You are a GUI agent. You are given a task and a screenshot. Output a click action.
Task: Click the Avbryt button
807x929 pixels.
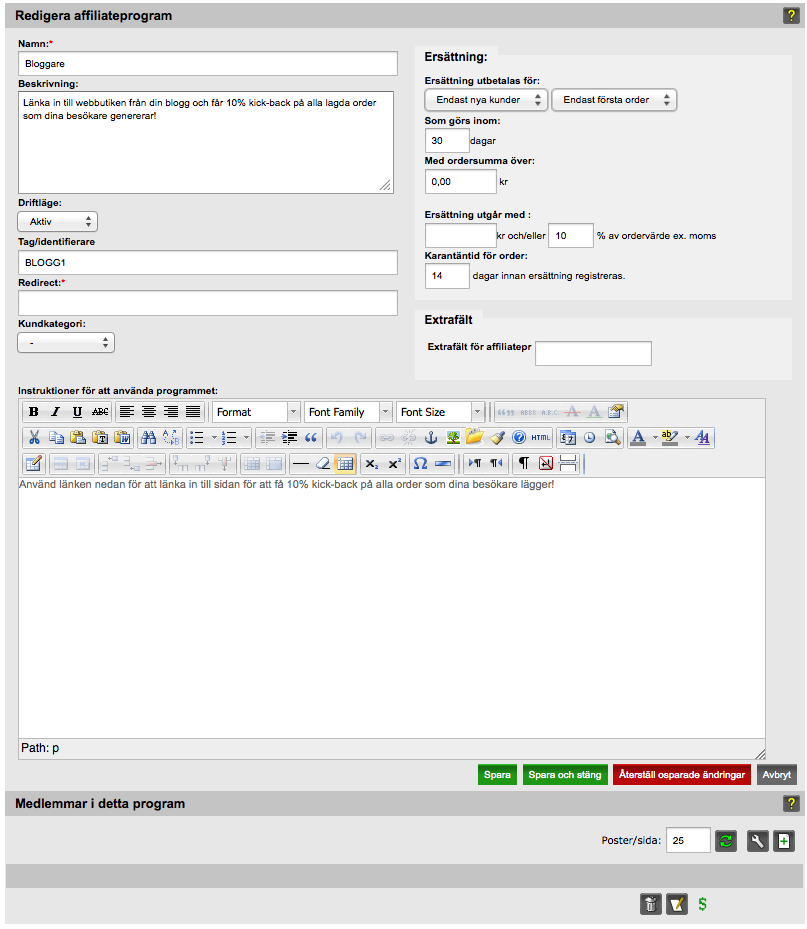[777, 774]
